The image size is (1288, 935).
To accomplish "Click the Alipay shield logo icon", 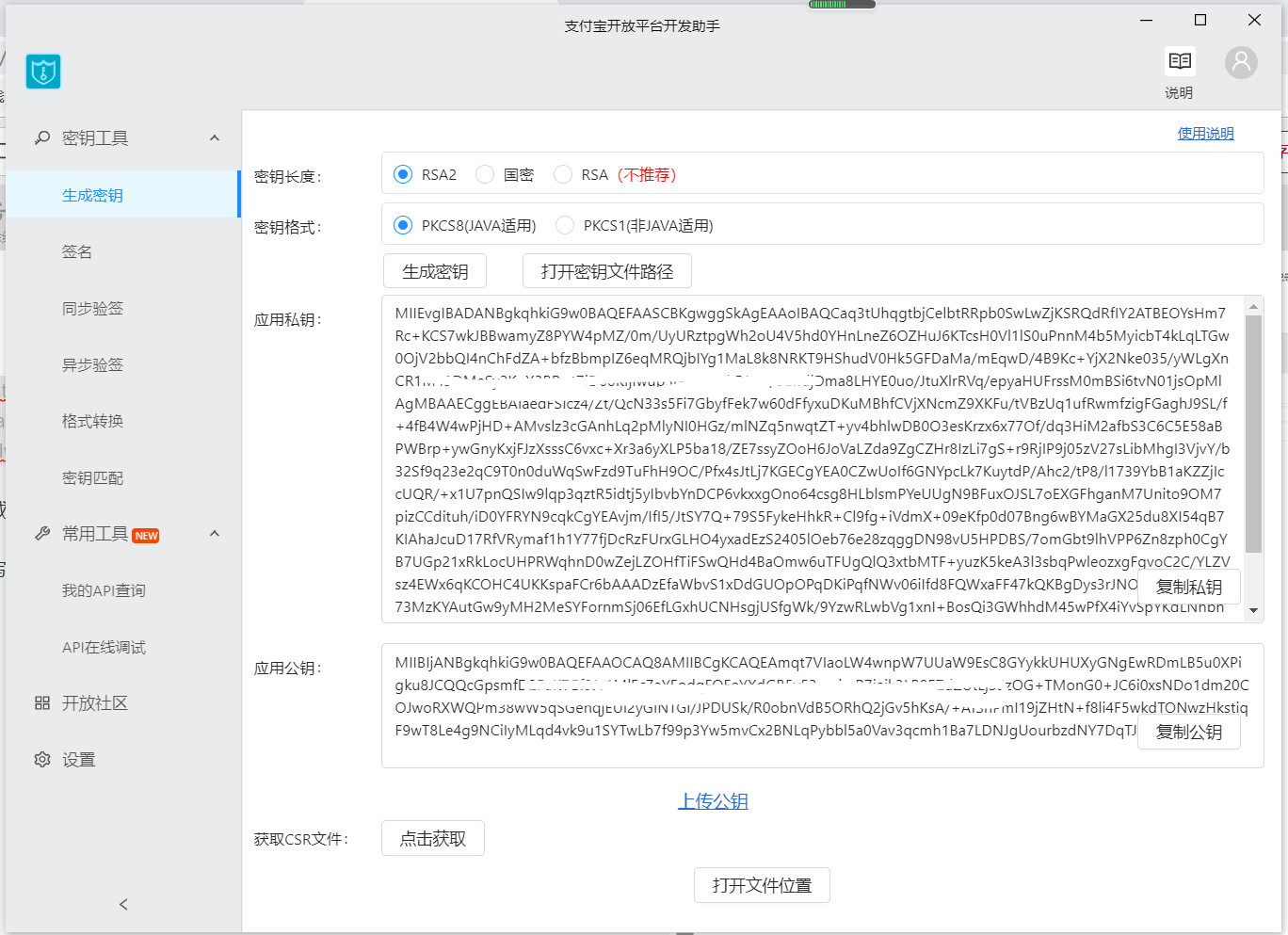I will (x=43, y=71).
